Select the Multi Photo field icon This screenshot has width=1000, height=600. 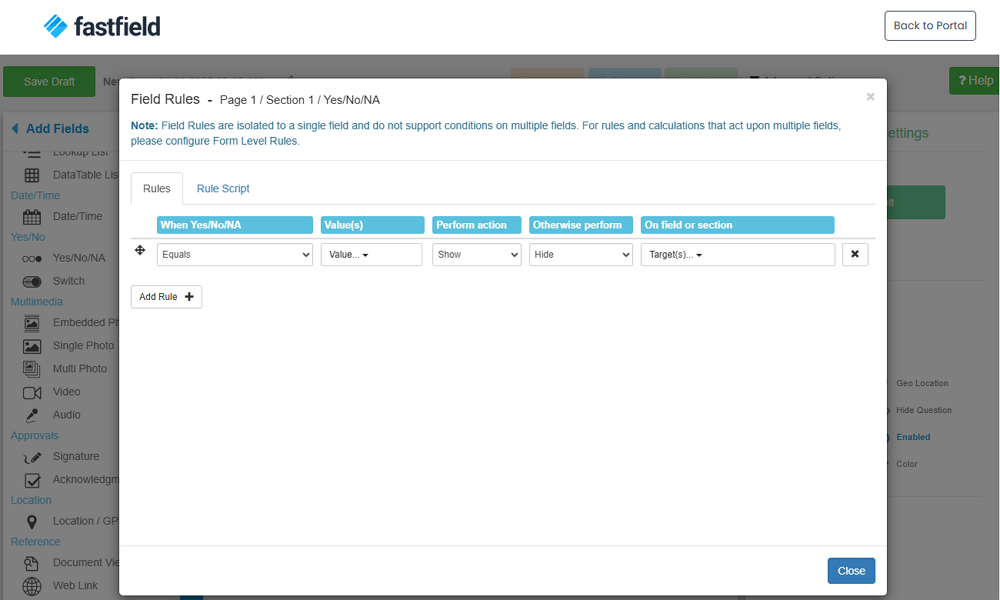click(31, 369)
